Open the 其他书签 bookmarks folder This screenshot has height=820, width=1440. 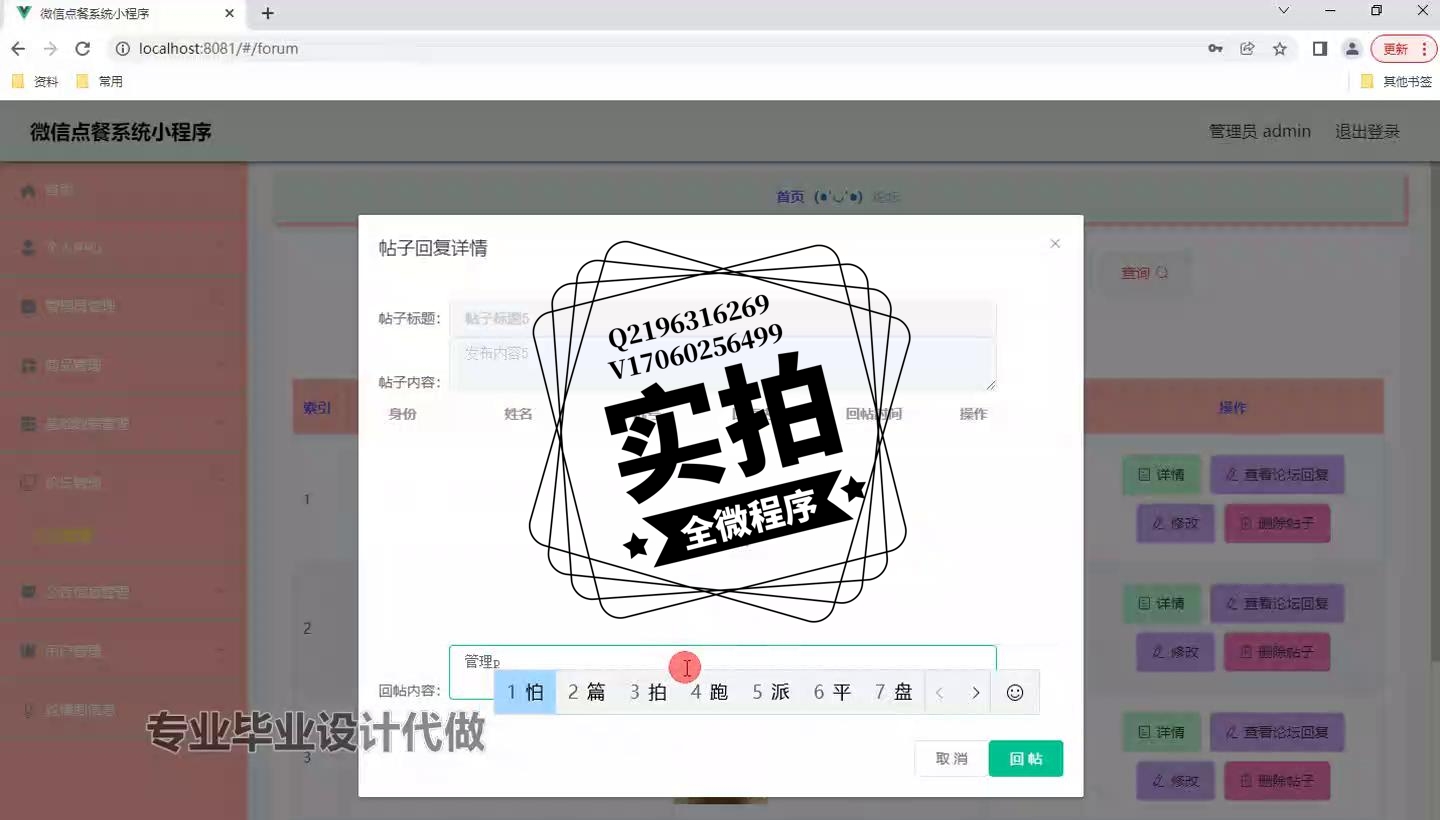pos(1397,81)
